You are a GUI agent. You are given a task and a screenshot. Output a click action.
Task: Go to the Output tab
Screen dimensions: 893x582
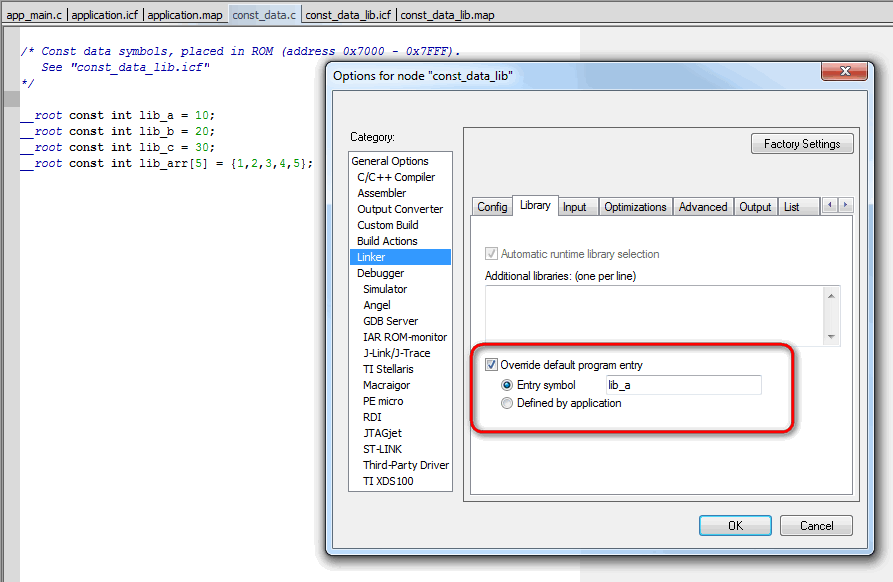[755, 207]
